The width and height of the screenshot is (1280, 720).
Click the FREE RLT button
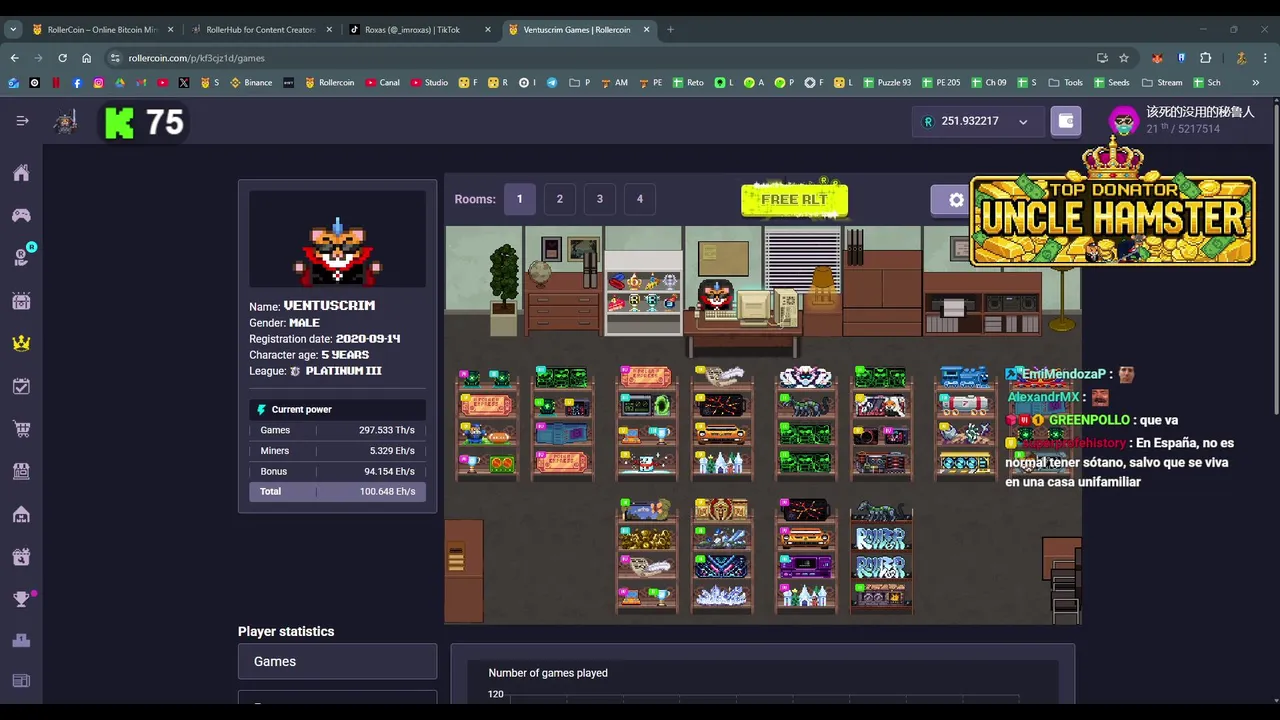click(795, 200)
